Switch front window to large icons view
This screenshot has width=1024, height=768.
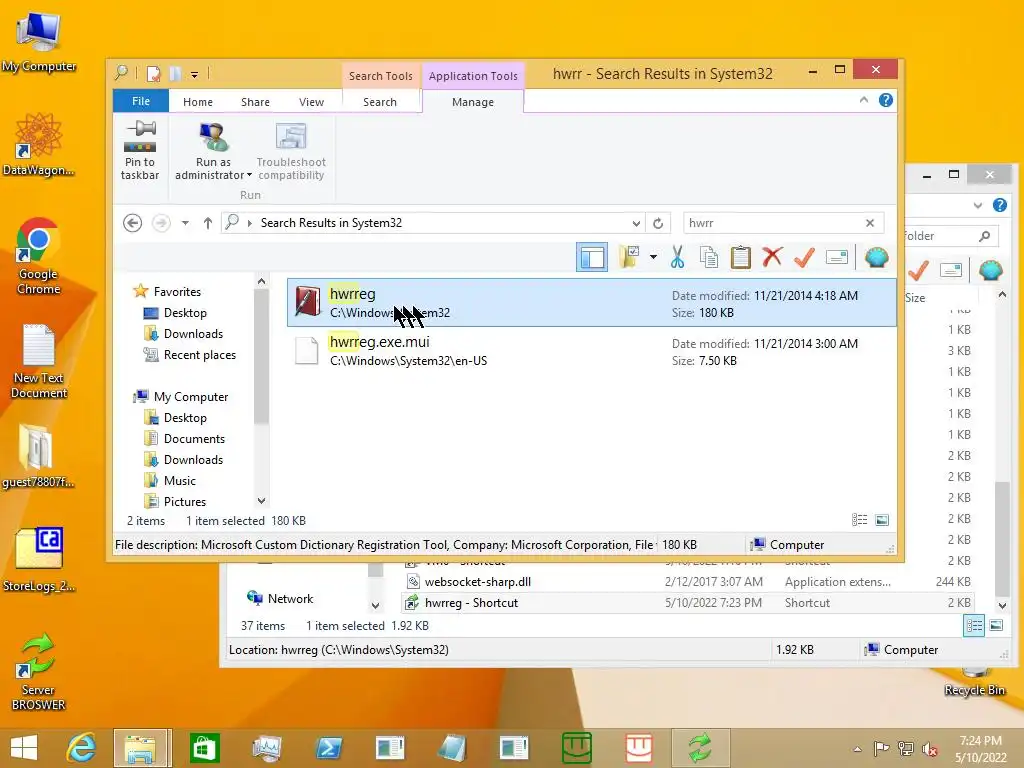click(882, 520)
